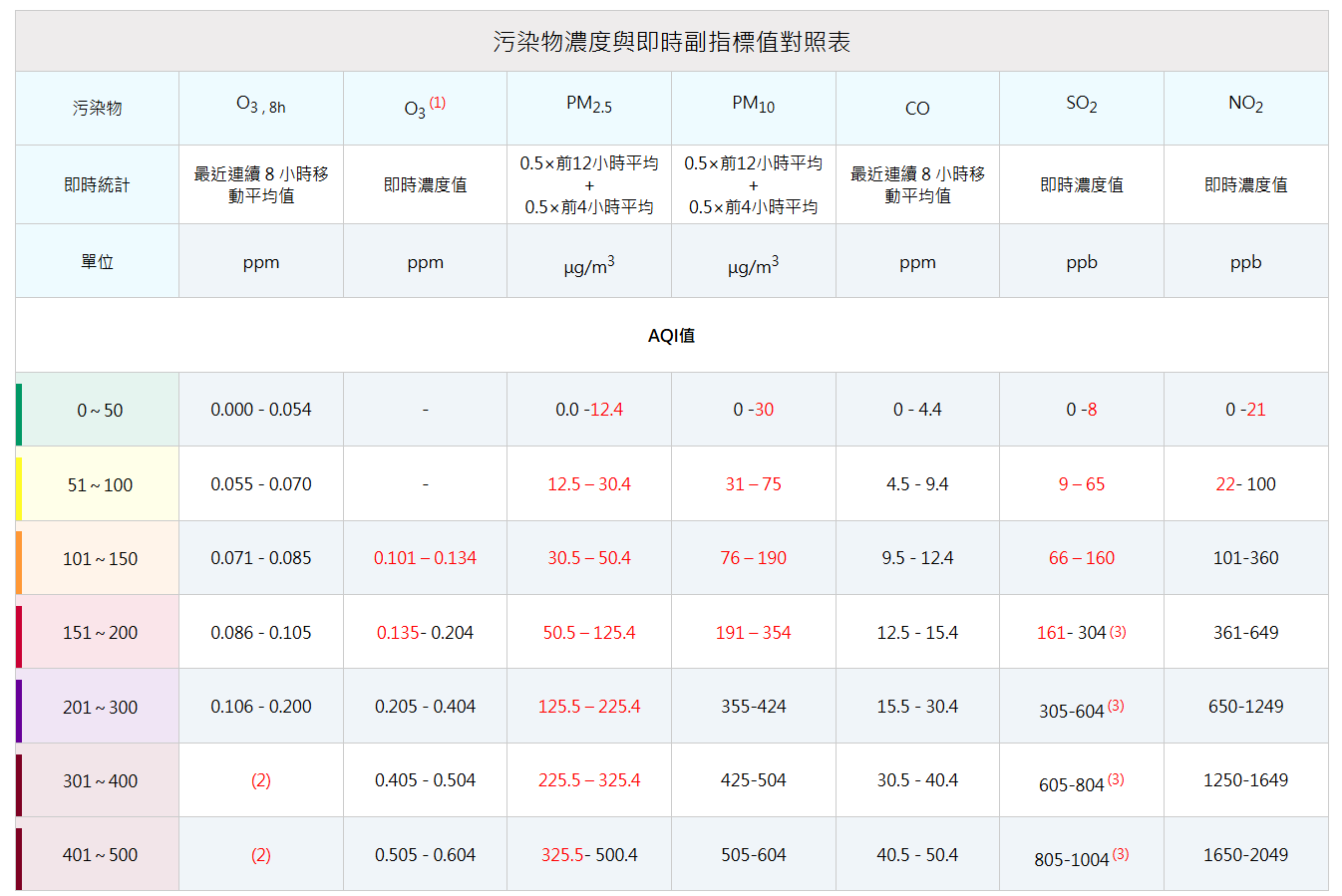Select the yellow 51~100 AQI row label
Screen dimensions: 1342x896
coord(100,484)
